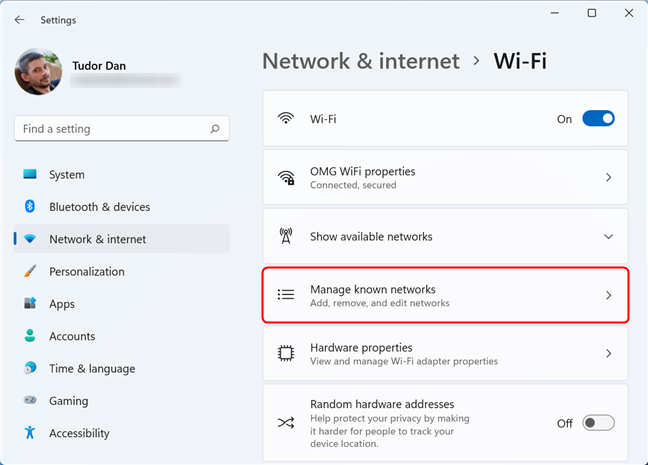Click the Hardware properties chip icon

point(287,354)
